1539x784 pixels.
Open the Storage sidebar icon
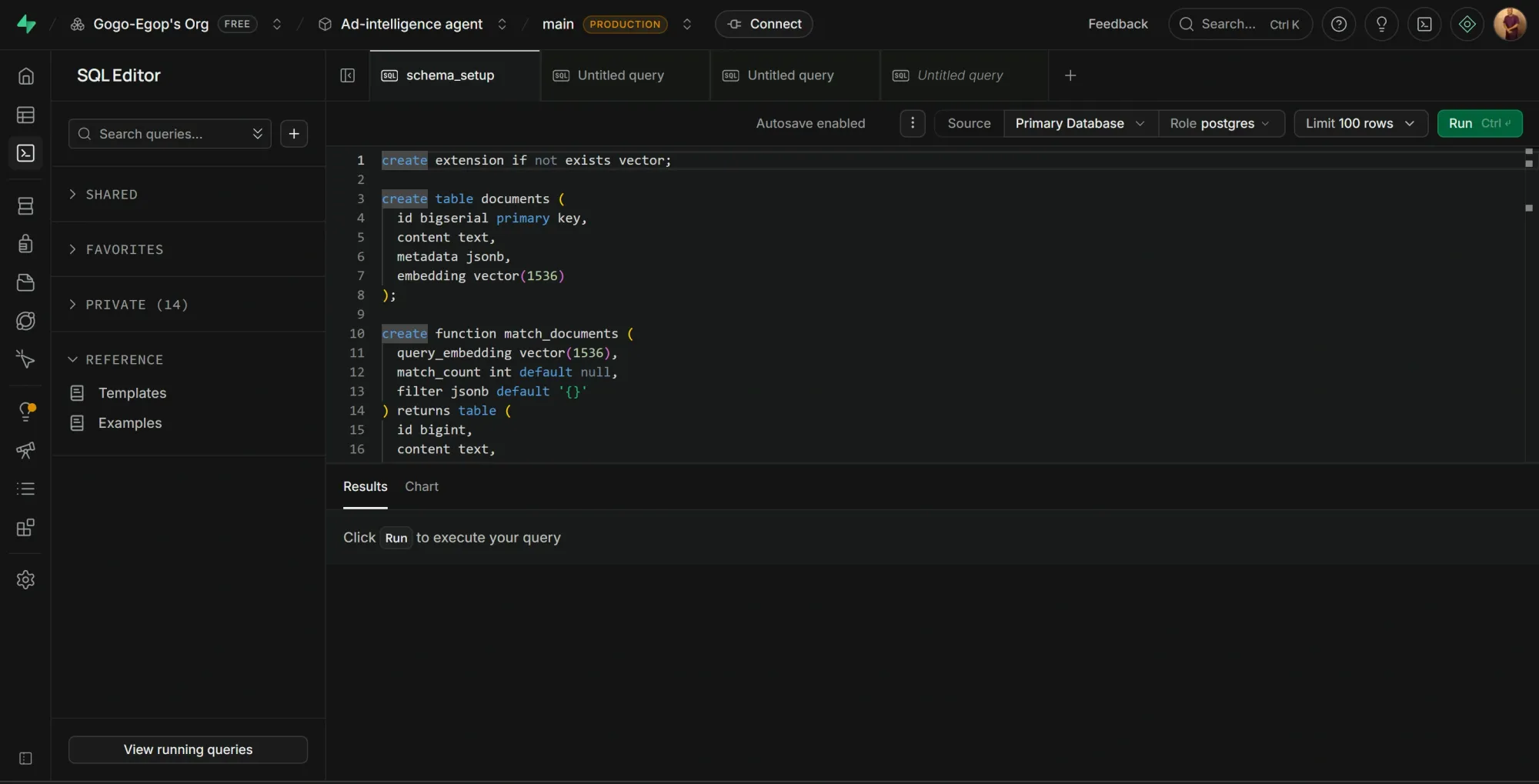(x=25, y=282)
